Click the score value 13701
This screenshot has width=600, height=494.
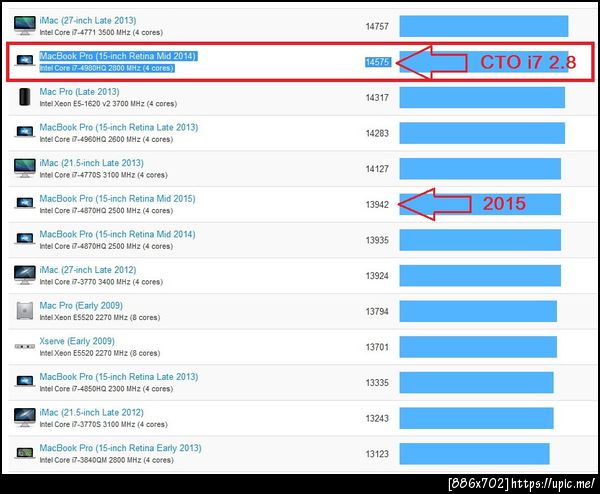click(377, 347)
